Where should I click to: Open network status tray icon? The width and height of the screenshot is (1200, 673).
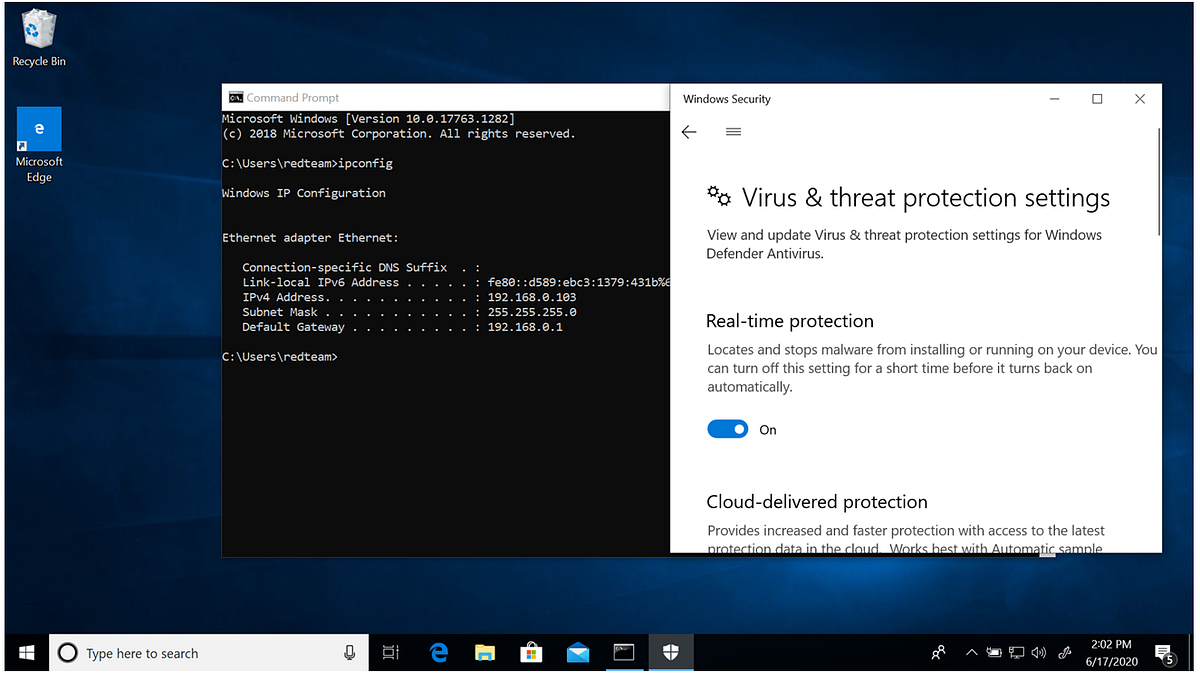[1016, 653]
